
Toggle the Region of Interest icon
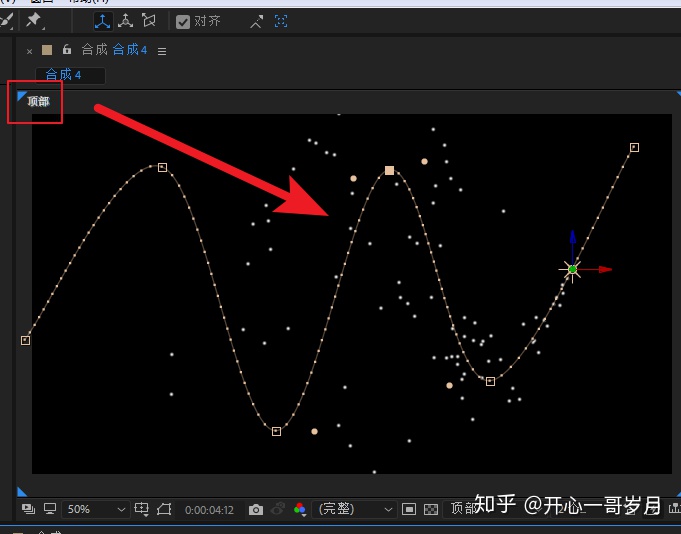[x=409, y=509]
